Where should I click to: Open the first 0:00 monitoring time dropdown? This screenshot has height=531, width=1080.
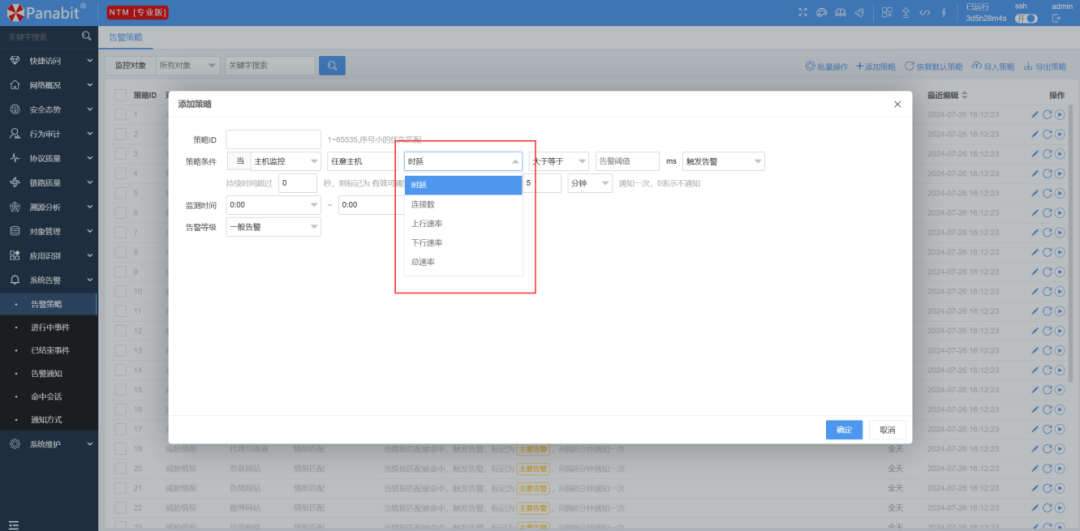pyautogui.click(x=273, y=205)
